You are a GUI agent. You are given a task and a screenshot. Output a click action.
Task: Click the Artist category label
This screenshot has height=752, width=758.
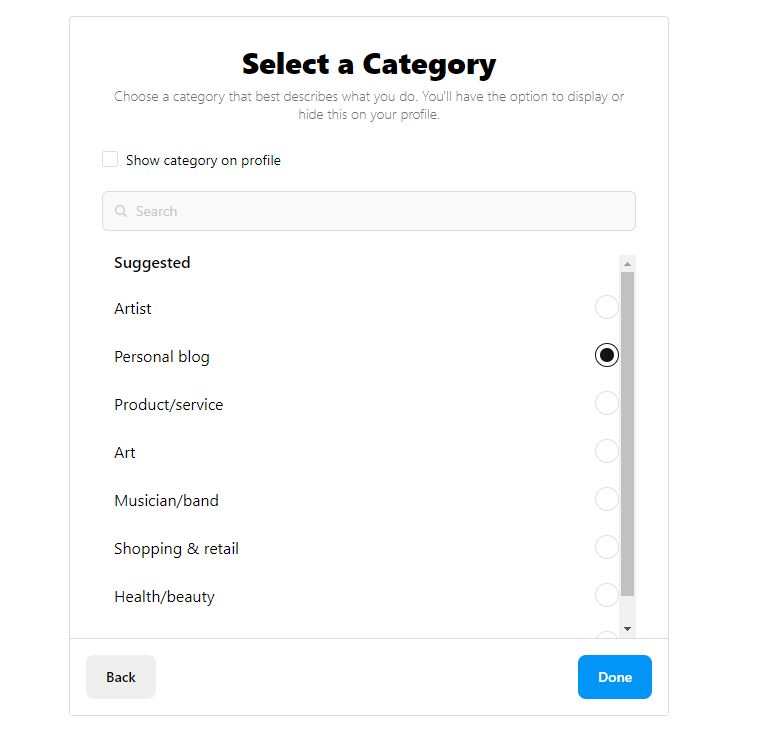point(133,308)
